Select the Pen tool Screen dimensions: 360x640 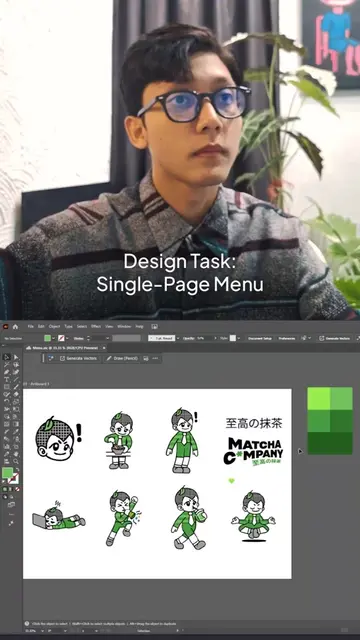7,372
